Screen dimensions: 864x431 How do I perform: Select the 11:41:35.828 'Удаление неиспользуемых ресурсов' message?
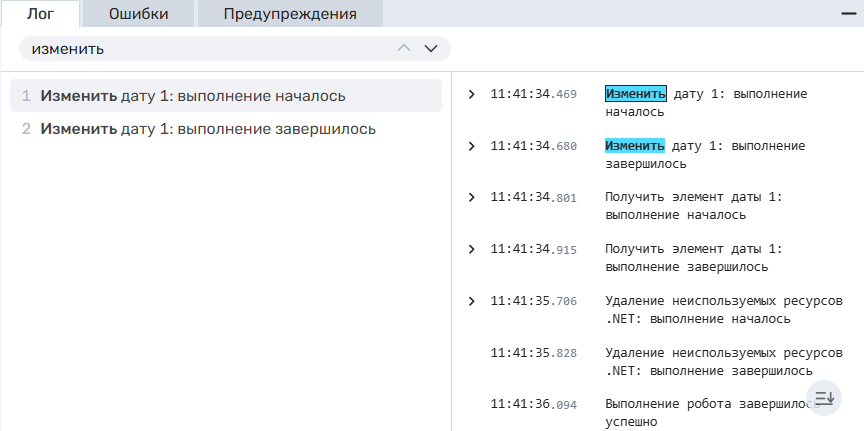722,362
